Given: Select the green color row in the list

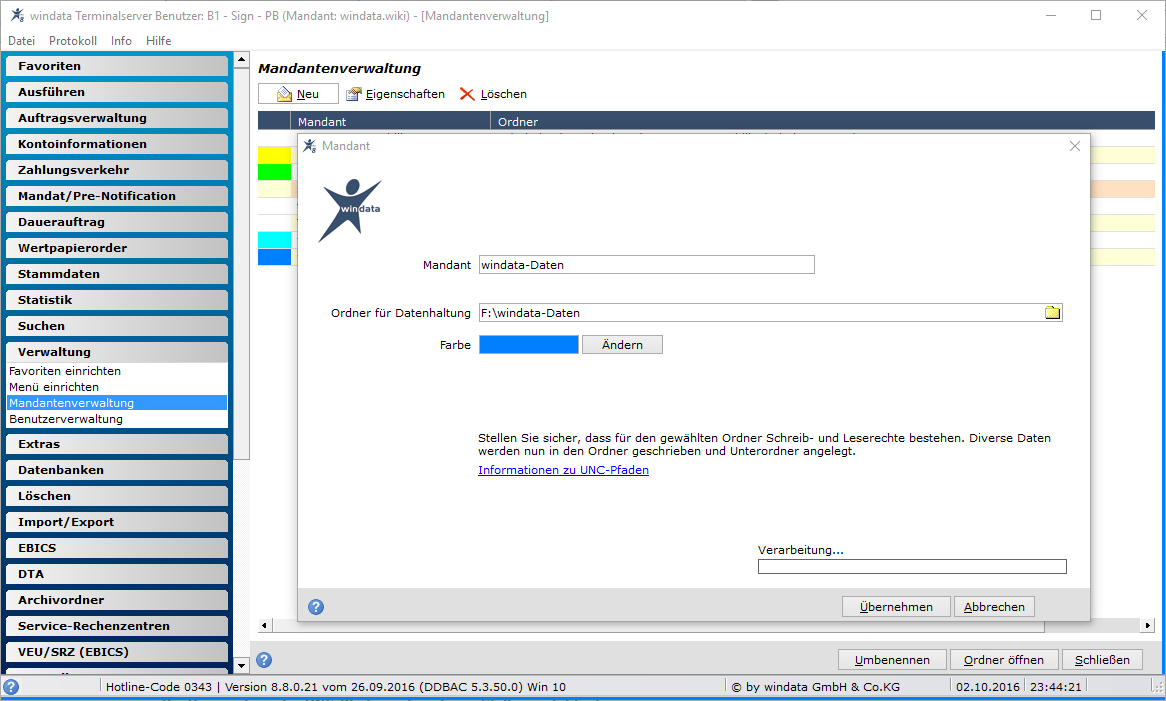Looking at the screenshot, I should pos(274,172).
